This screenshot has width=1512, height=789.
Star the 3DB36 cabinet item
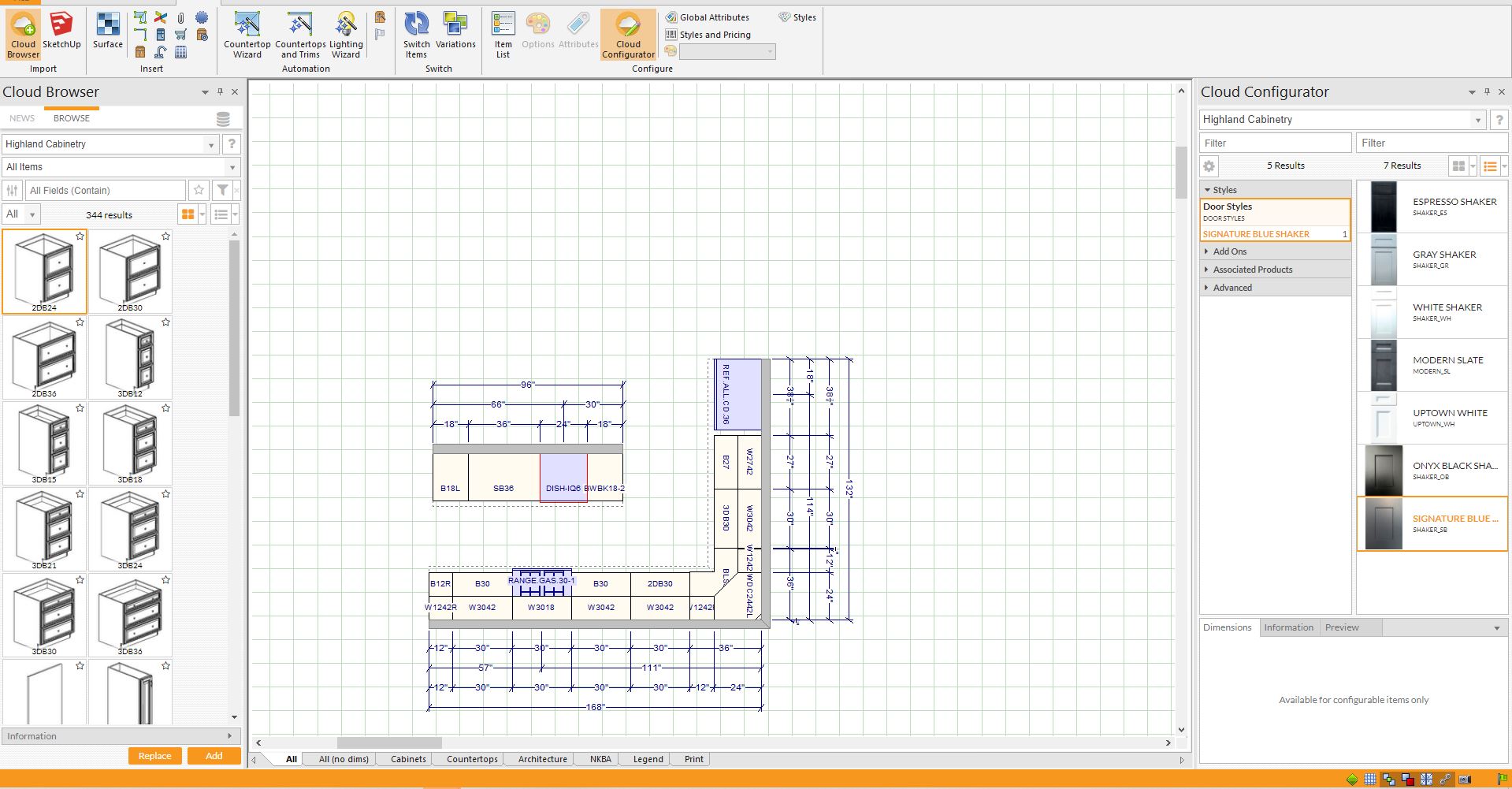[x=165, y=579]
